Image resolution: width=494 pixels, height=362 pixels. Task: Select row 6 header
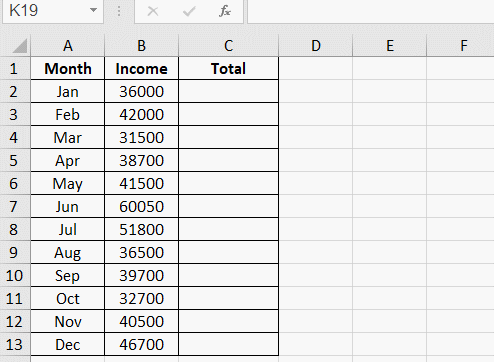(x=14, y=184)
